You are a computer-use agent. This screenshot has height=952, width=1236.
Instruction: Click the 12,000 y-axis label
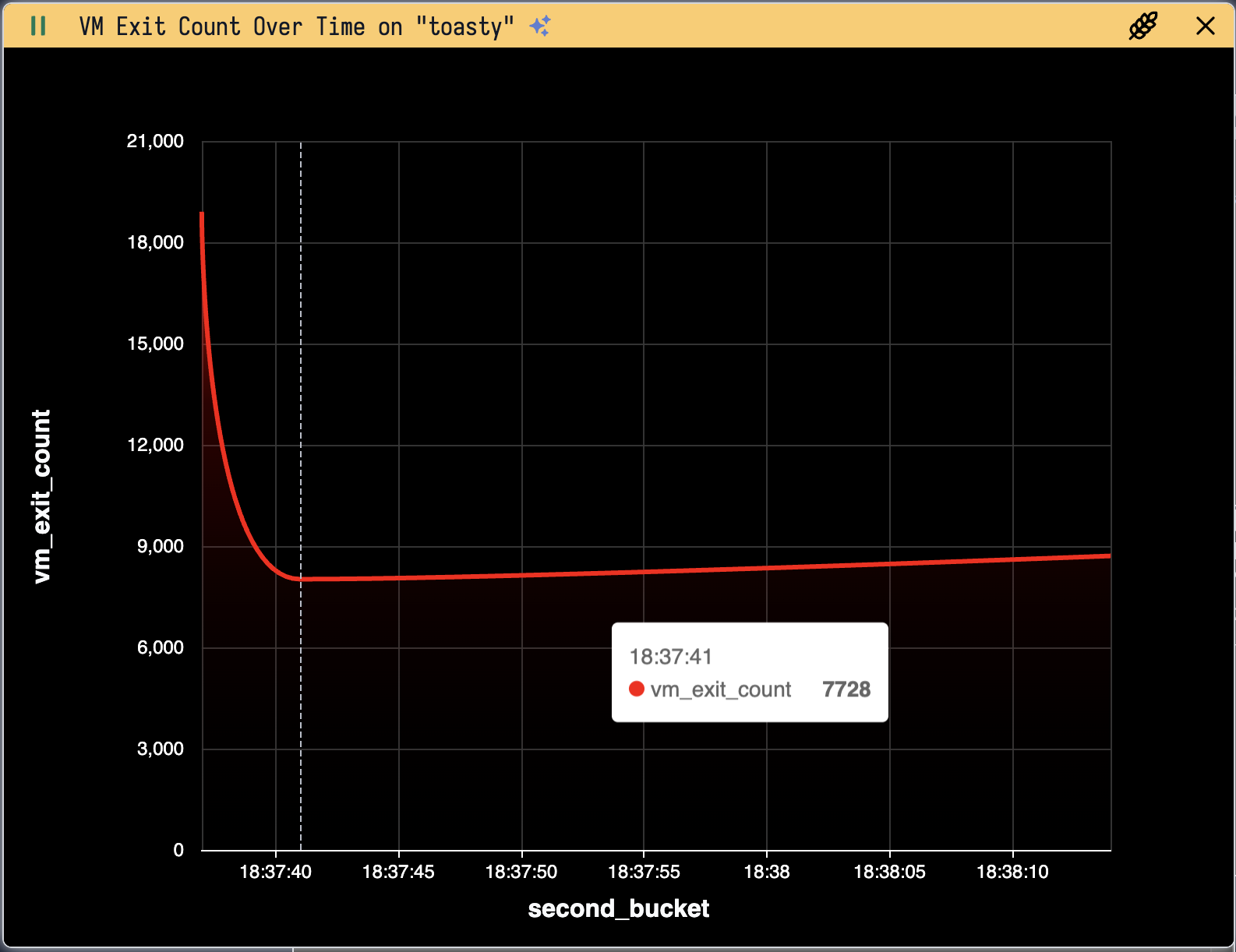[155, 445]
